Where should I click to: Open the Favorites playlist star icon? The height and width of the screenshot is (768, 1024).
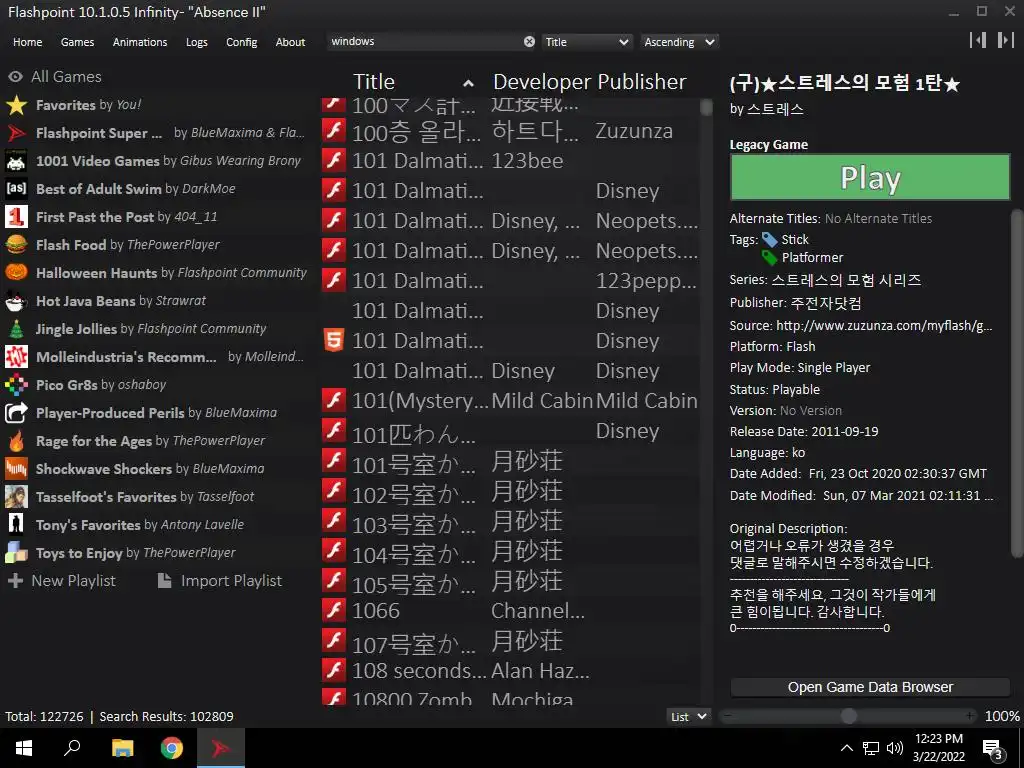16,104
